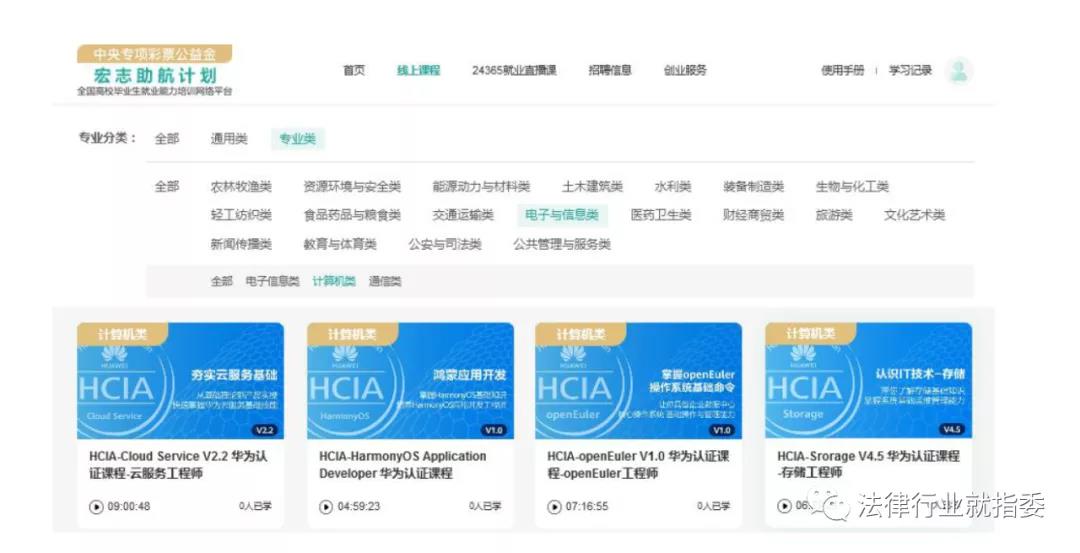
Task: Go to 24365就业直播课
Action: coord(514,70)
